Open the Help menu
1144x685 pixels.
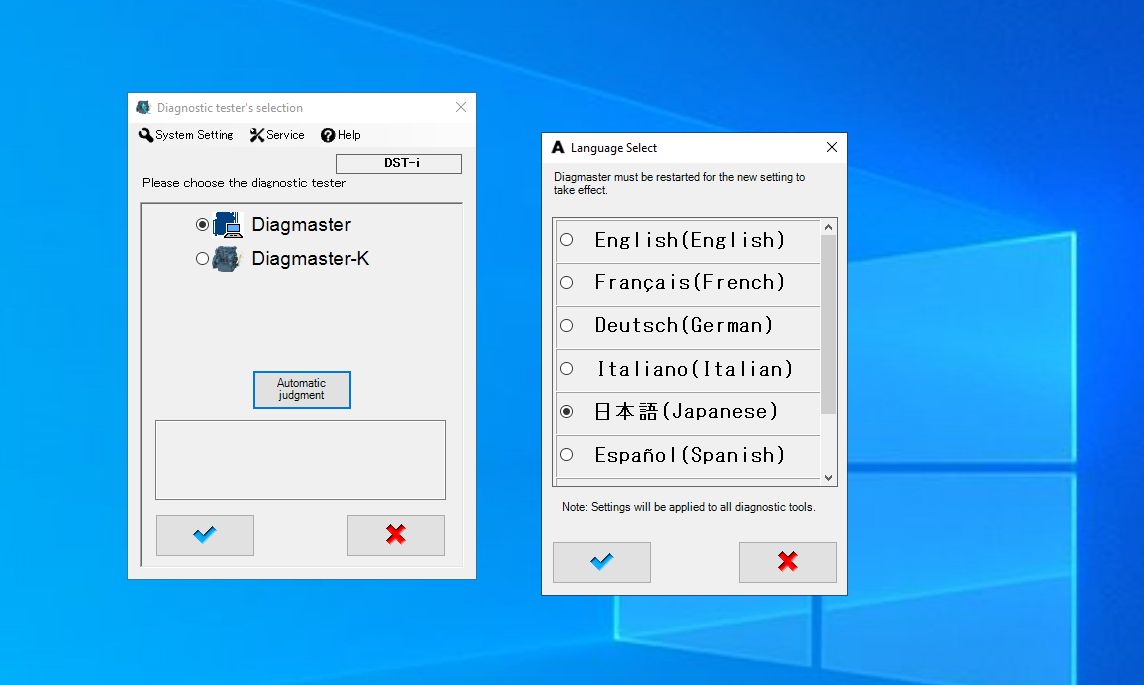(341, 135)
